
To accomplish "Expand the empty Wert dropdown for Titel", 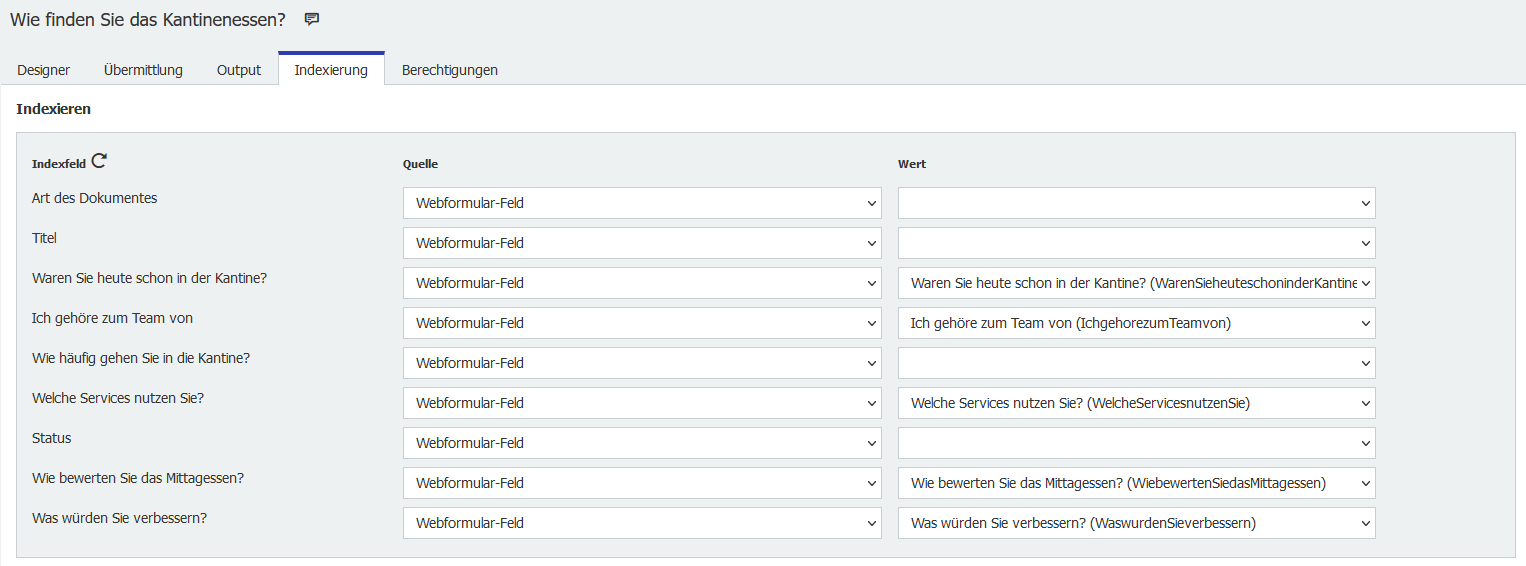I will coord(1136,243).
